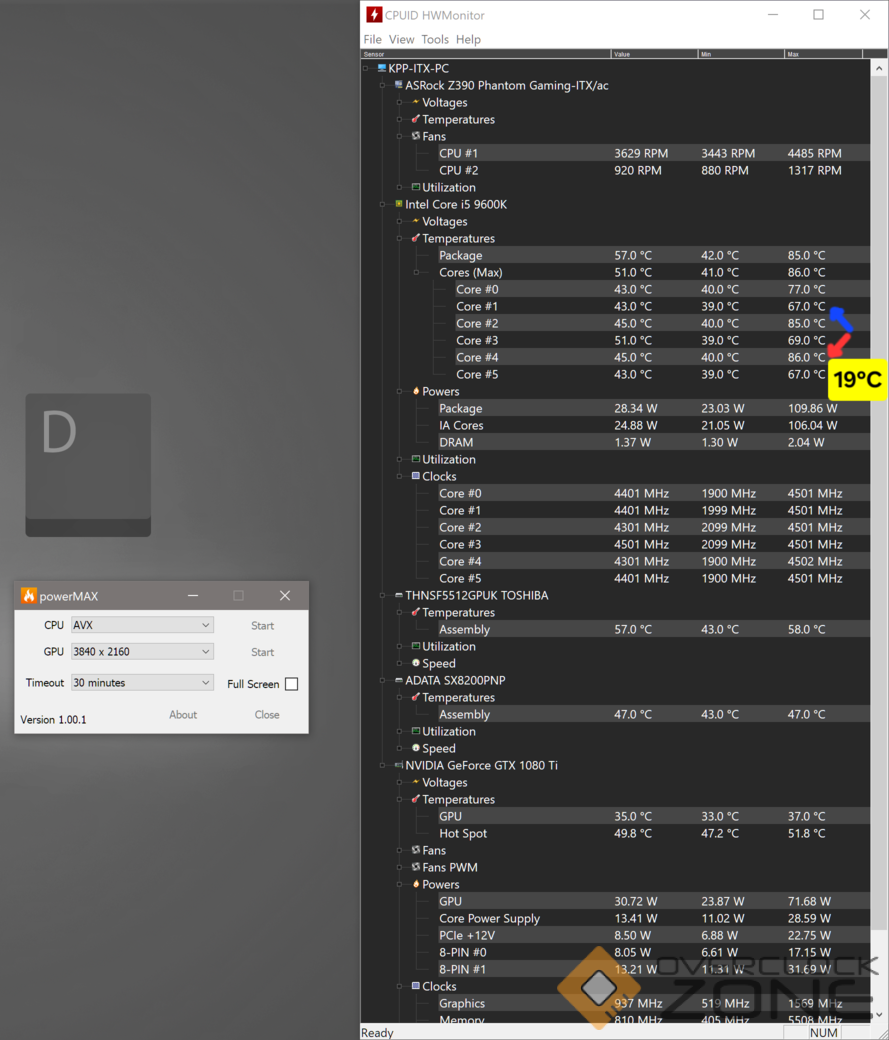The image size is (889, 1040).
Task: Click the Clocks icon under Intel Core i5
Action: point(416,476)
